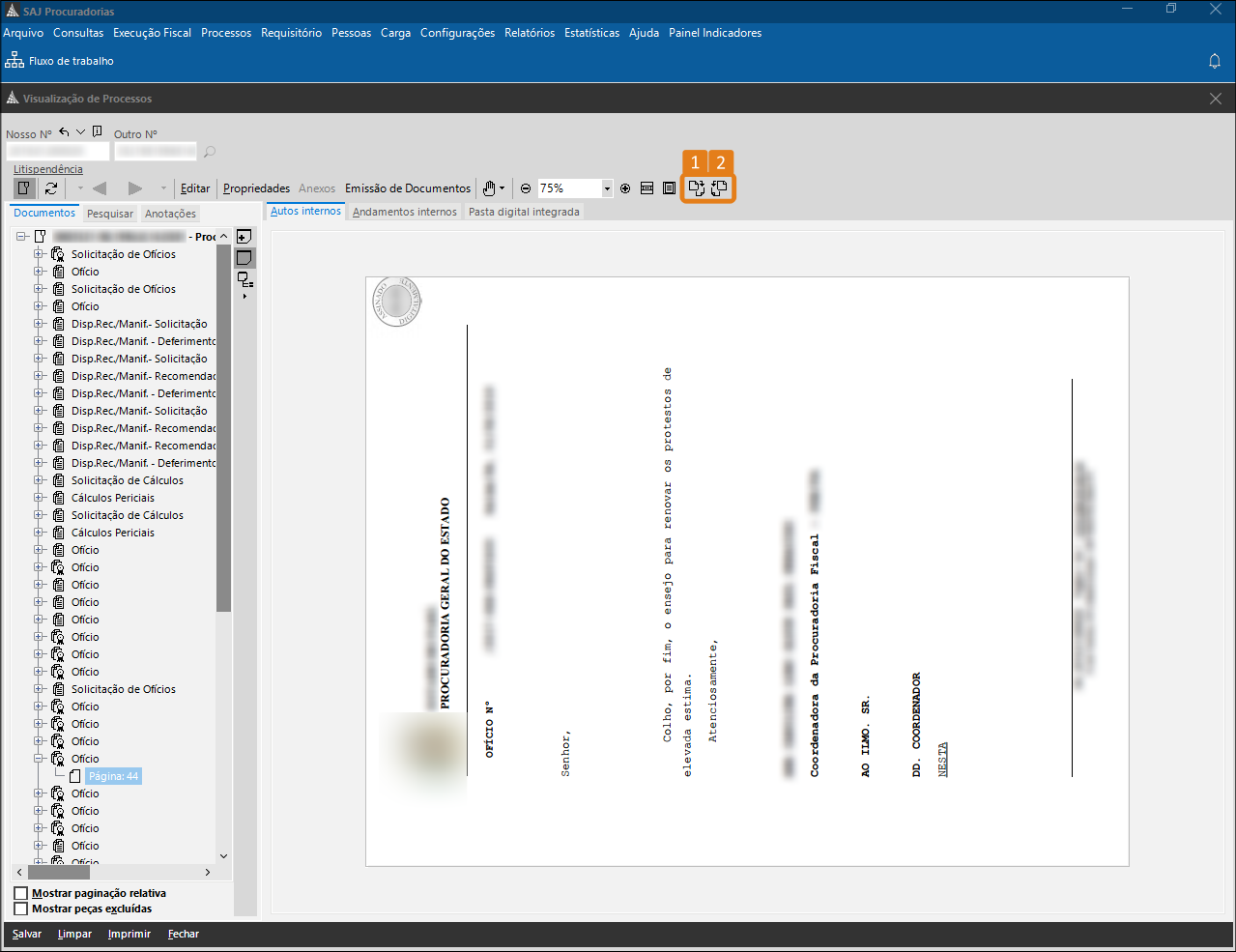
Task: Click the add annotation note icon
Action: tap(244, 237)
